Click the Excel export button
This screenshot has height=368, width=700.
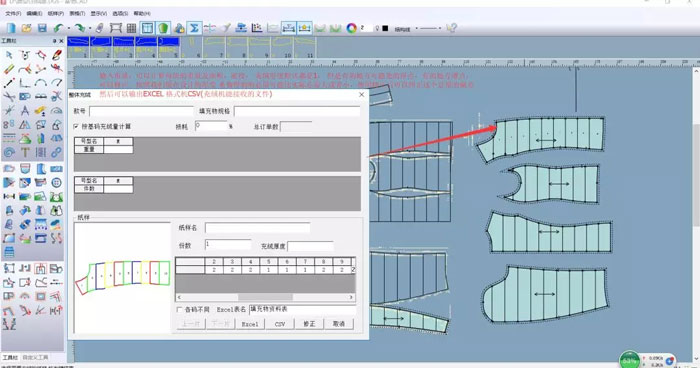coord(250,324)
